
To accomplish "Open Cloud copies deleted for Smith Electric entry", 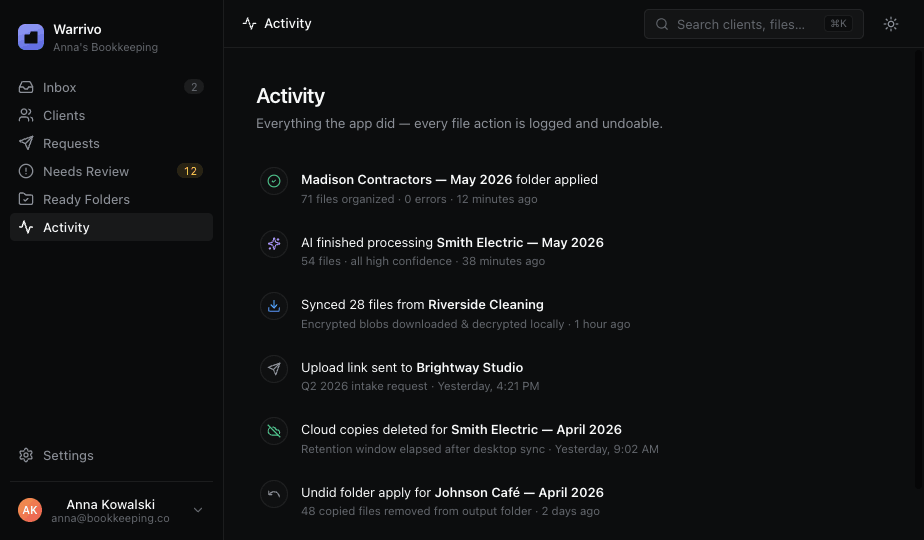I will (x=461, y=430).
